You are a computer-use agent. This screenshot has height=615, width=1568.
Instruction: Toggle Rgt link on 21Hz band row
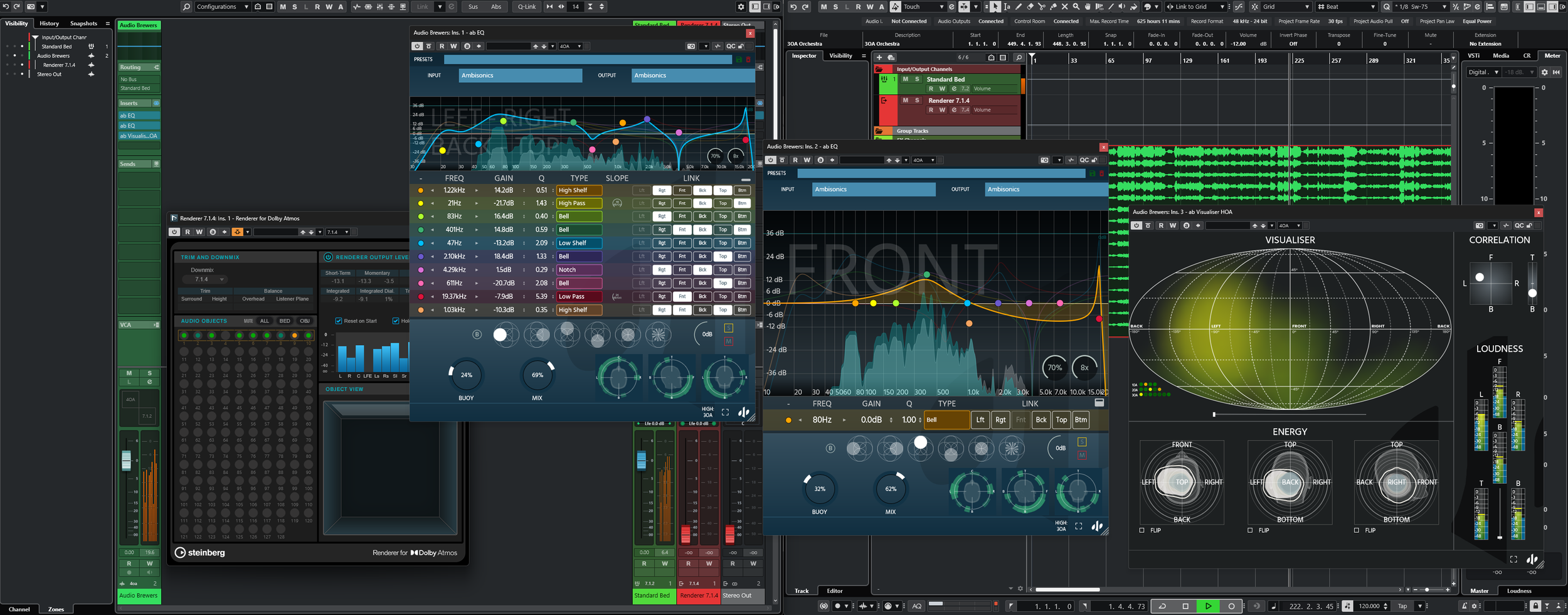point(662,203)
